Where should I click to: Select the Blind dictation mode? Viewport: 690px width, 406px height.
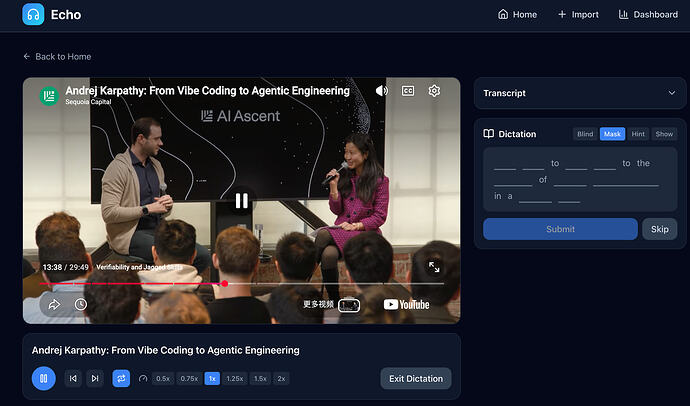(585, 134)
